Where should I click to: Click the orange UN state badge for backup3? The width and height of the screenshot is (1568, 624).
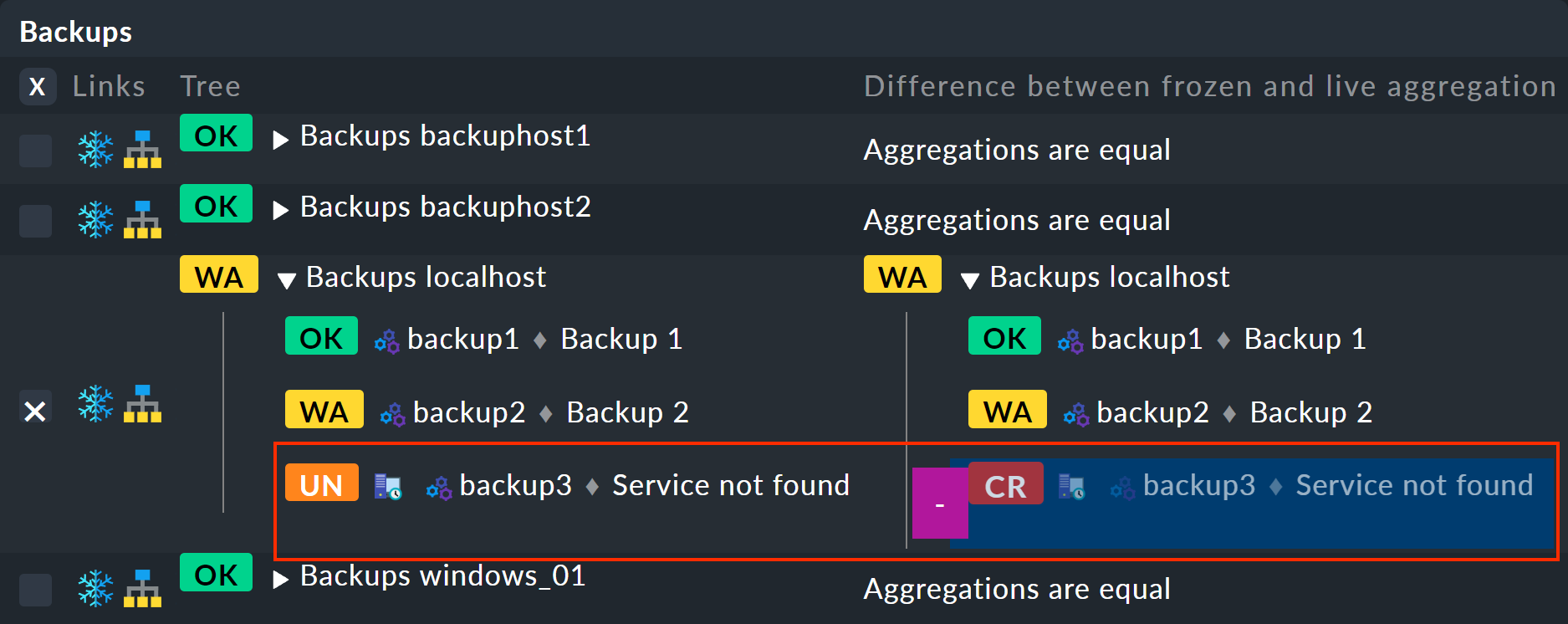coord(322,483)
